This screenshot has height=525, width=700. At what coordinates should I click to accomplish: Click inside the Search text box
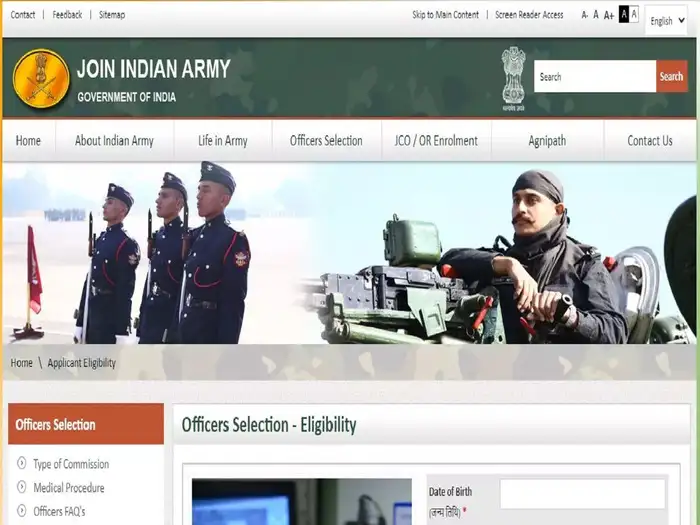click(x=594, y=77)
